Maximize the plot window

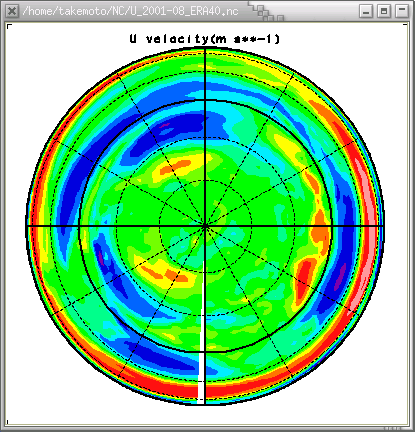pyautogui.click(x=384, y=11)
